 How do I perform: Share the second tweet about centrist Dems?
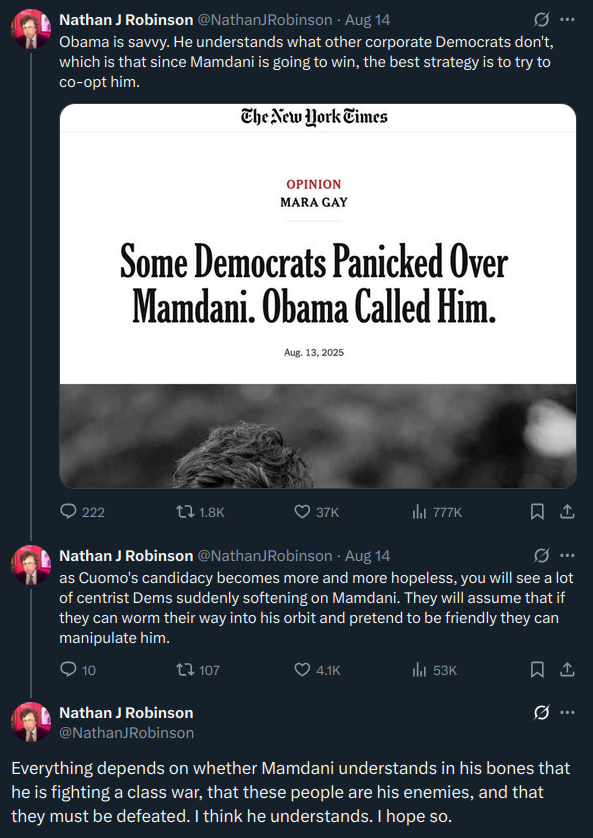click(x=567, y=670)
